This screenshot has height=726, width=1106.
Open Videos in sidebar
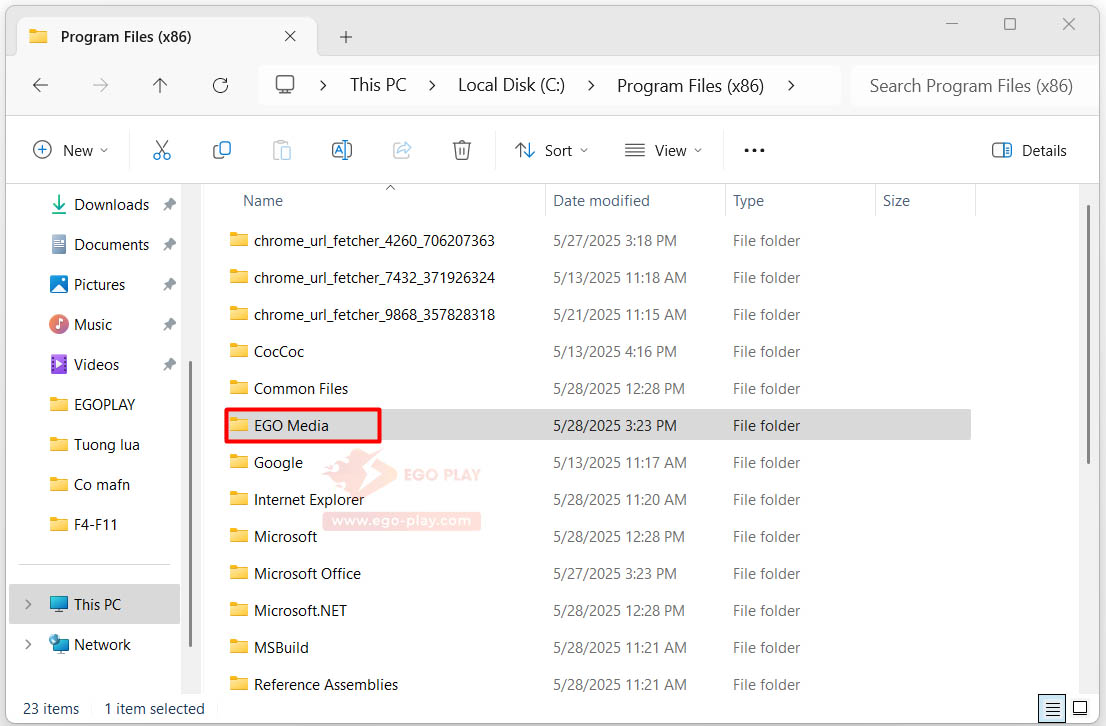(x=97, y=365)
